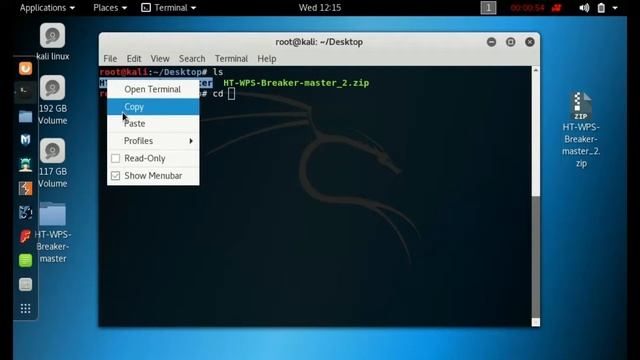
Task: Open the Places menu dropdown
Action: pos(110,8)
